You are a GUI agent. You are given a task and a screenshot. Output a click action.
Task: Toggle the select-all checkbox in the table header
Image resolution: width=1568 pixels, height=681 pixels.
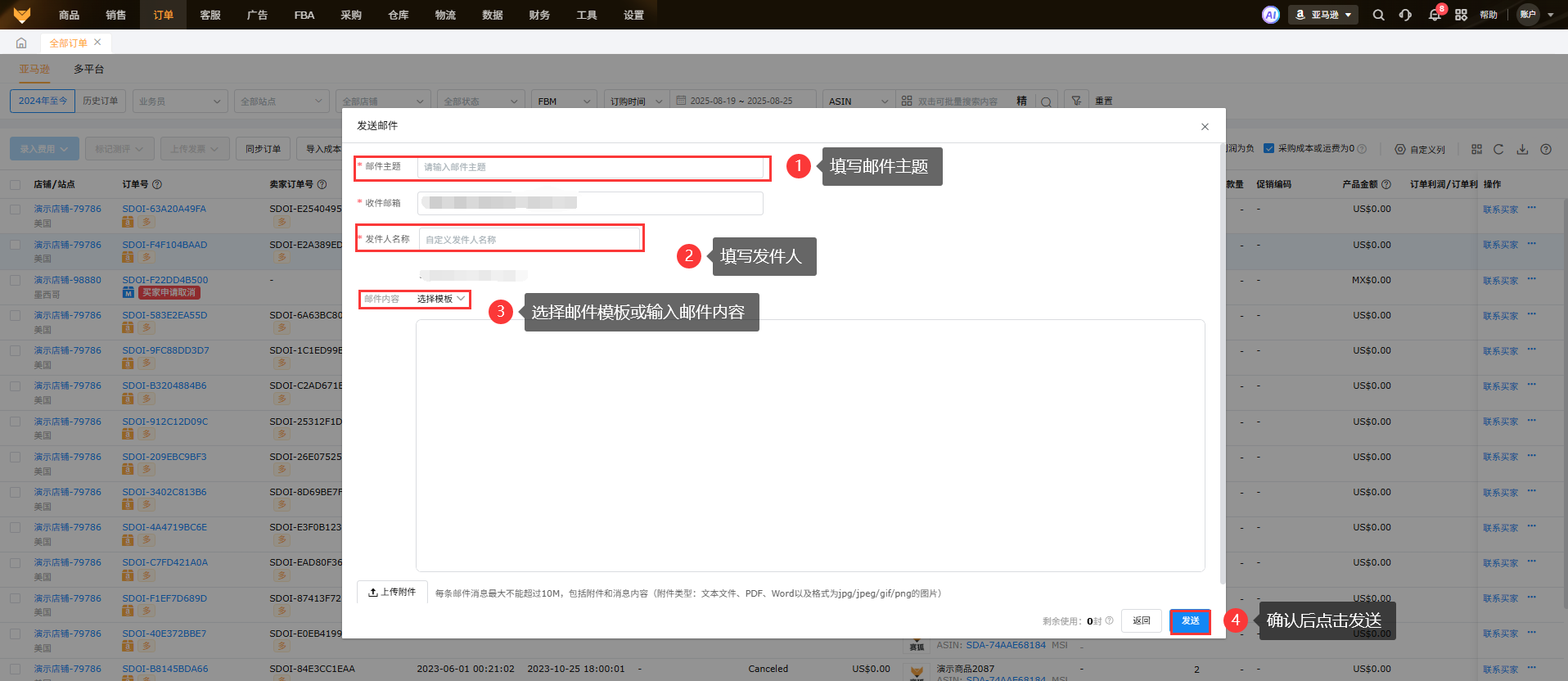point(16,184)
